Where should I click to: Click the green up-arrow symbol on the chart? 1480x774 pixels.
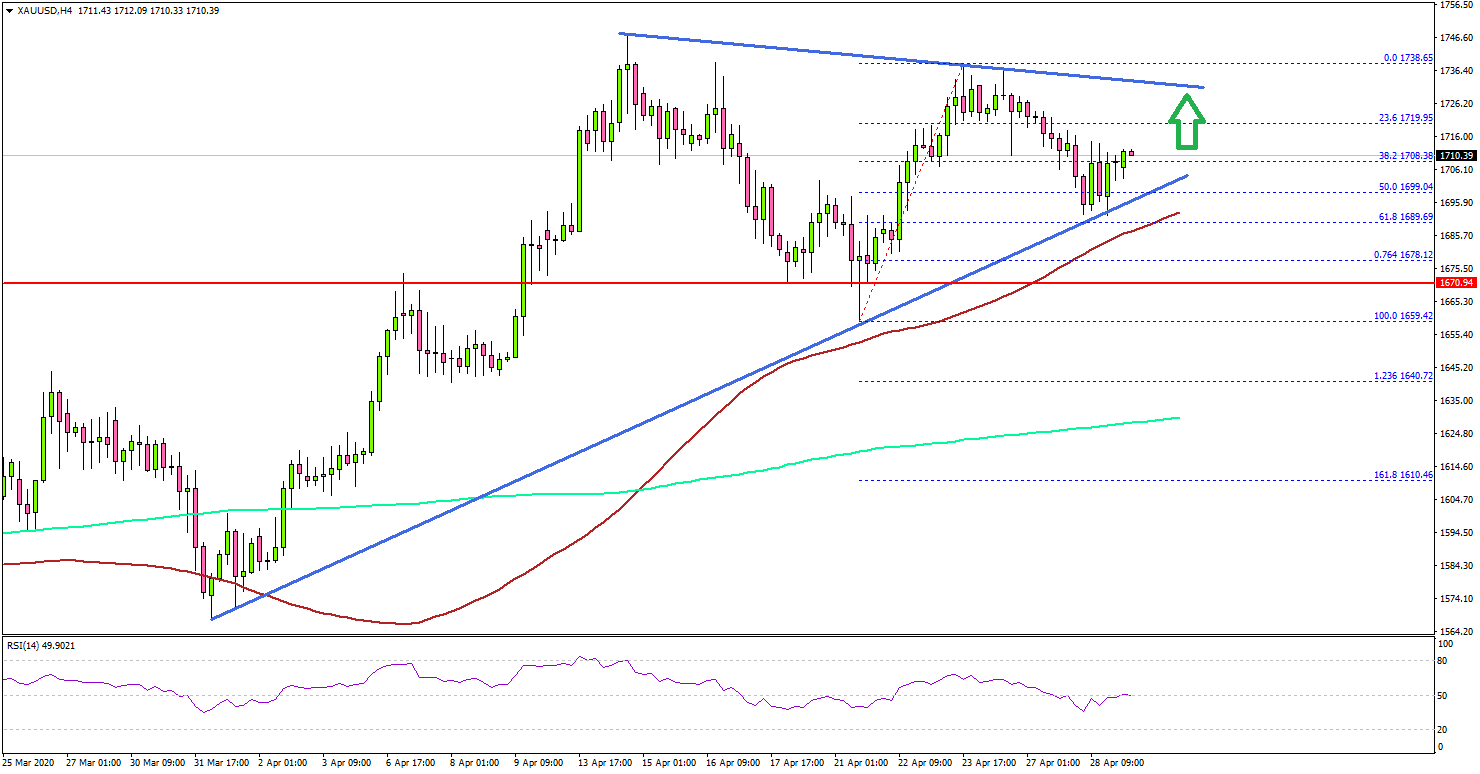(1187, 118)
